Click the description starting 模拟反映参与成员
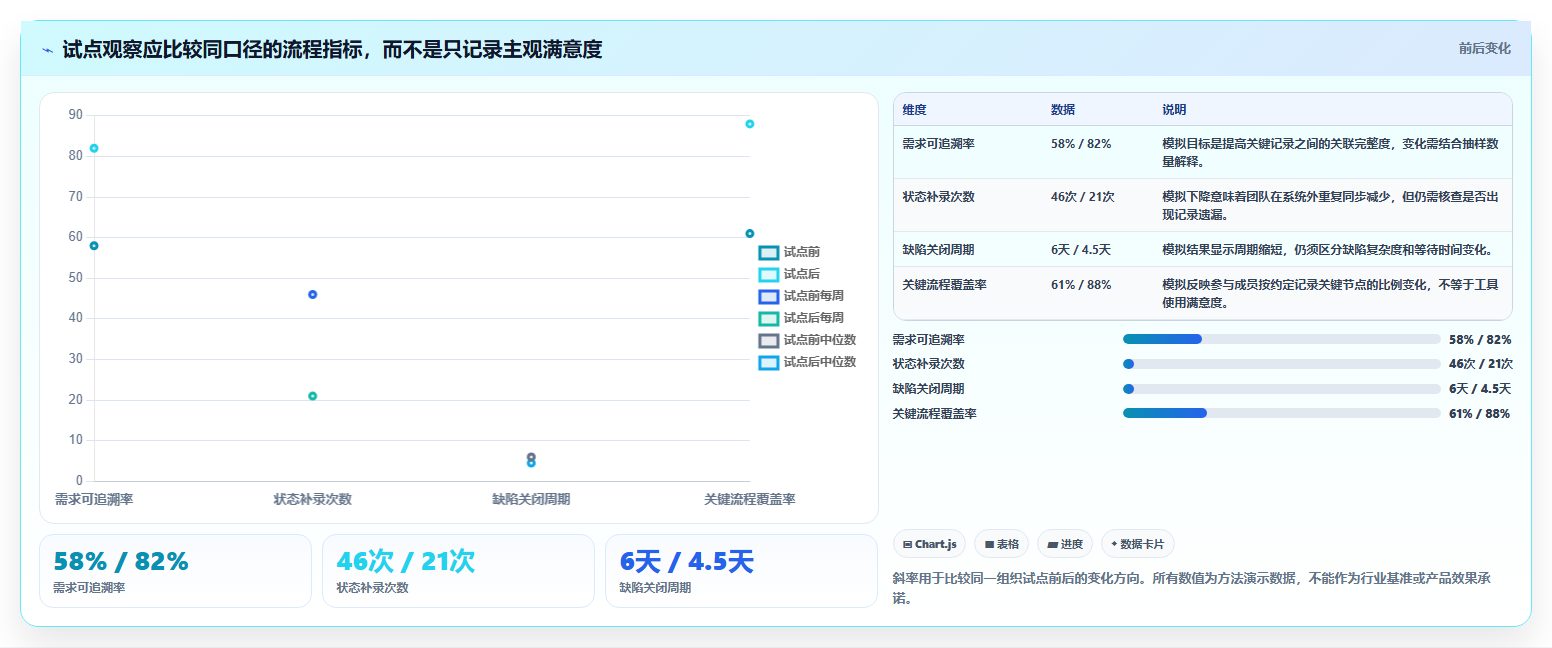The height and width of the screenshot is (648, 1552). (1330, 294)
